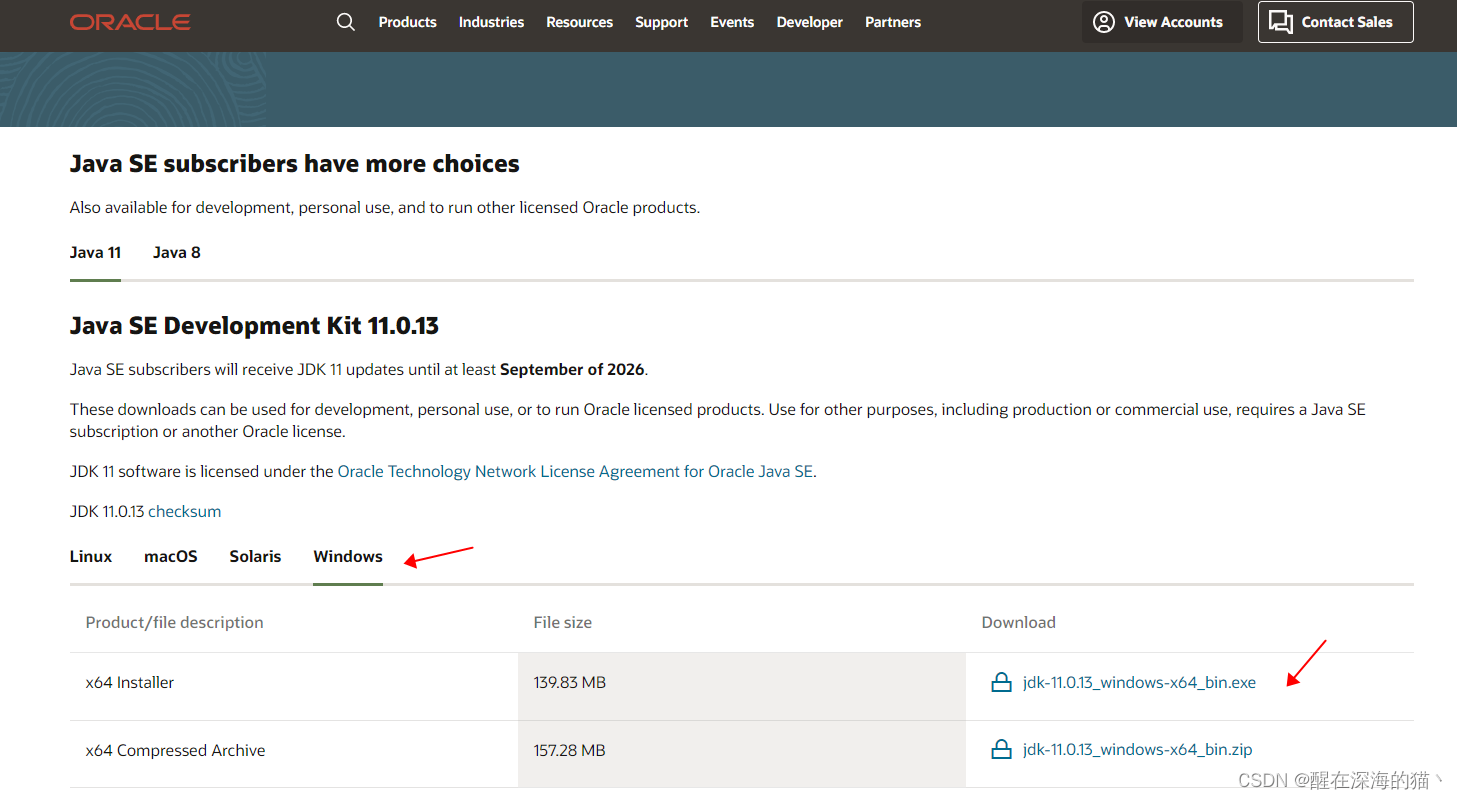Click lock icon beside jdk-11.0.13_windows-x64_bin.exe
Viewport: 1457px width, 799px height.
click(x=1001, y=683)
